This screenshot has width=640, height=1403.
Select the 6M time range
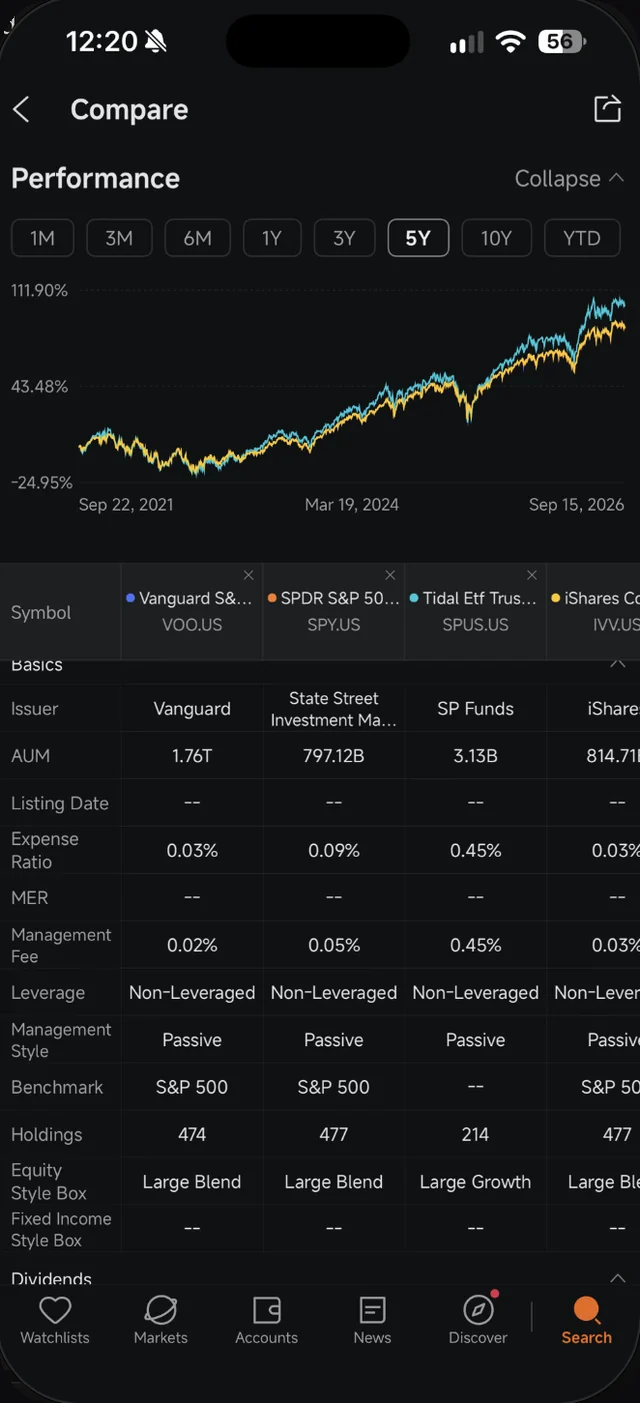[197, 238]
